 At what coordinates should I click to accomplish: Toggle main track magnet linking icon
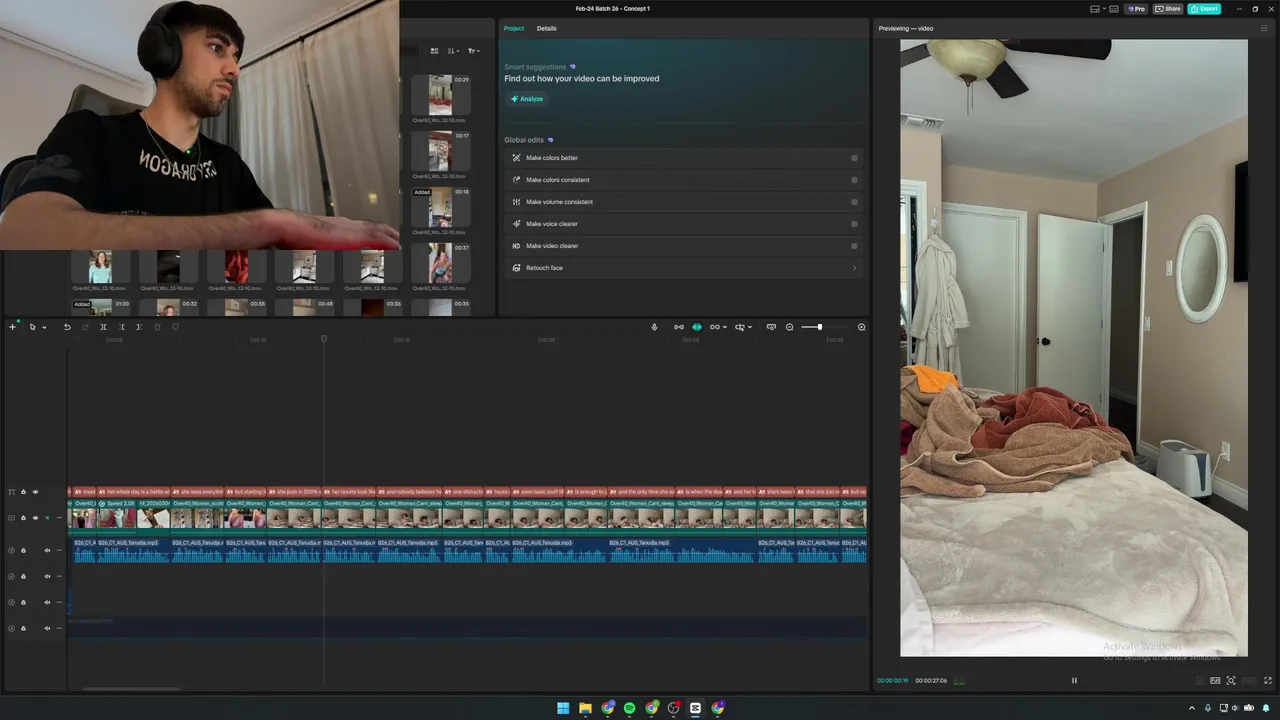coord(679,327)
